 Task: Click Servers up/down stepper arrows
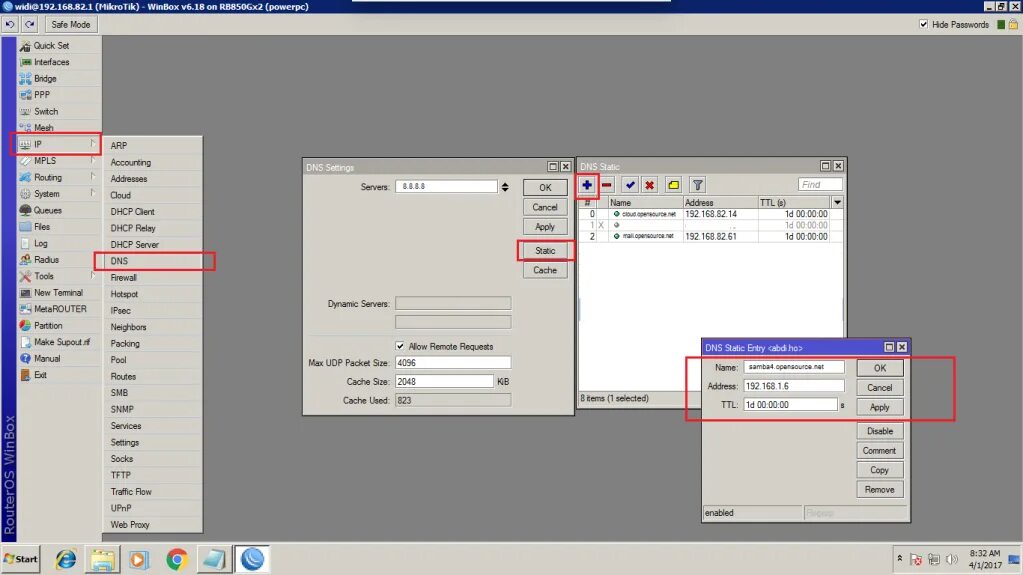tap(505, 187)
